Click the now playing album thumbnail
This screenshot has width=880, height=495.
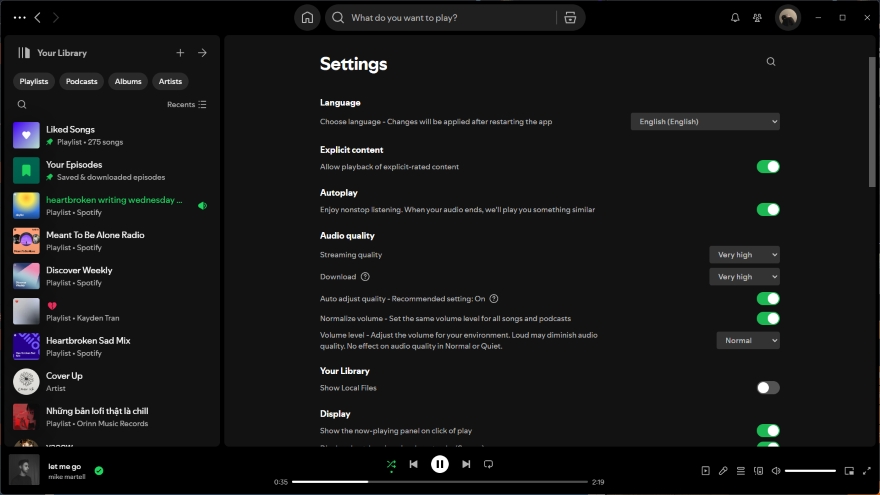pyautogui.click(x=24, y=469)
